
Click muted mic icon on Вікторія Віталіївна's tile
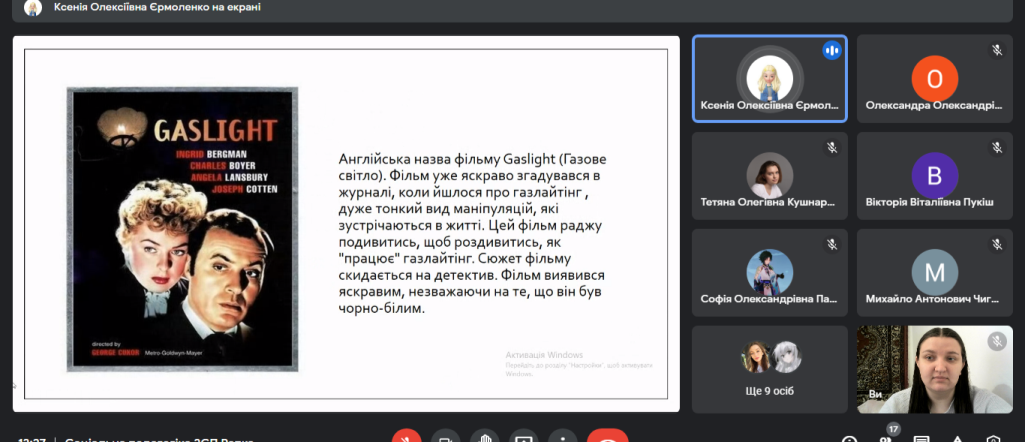click(996, 147)
